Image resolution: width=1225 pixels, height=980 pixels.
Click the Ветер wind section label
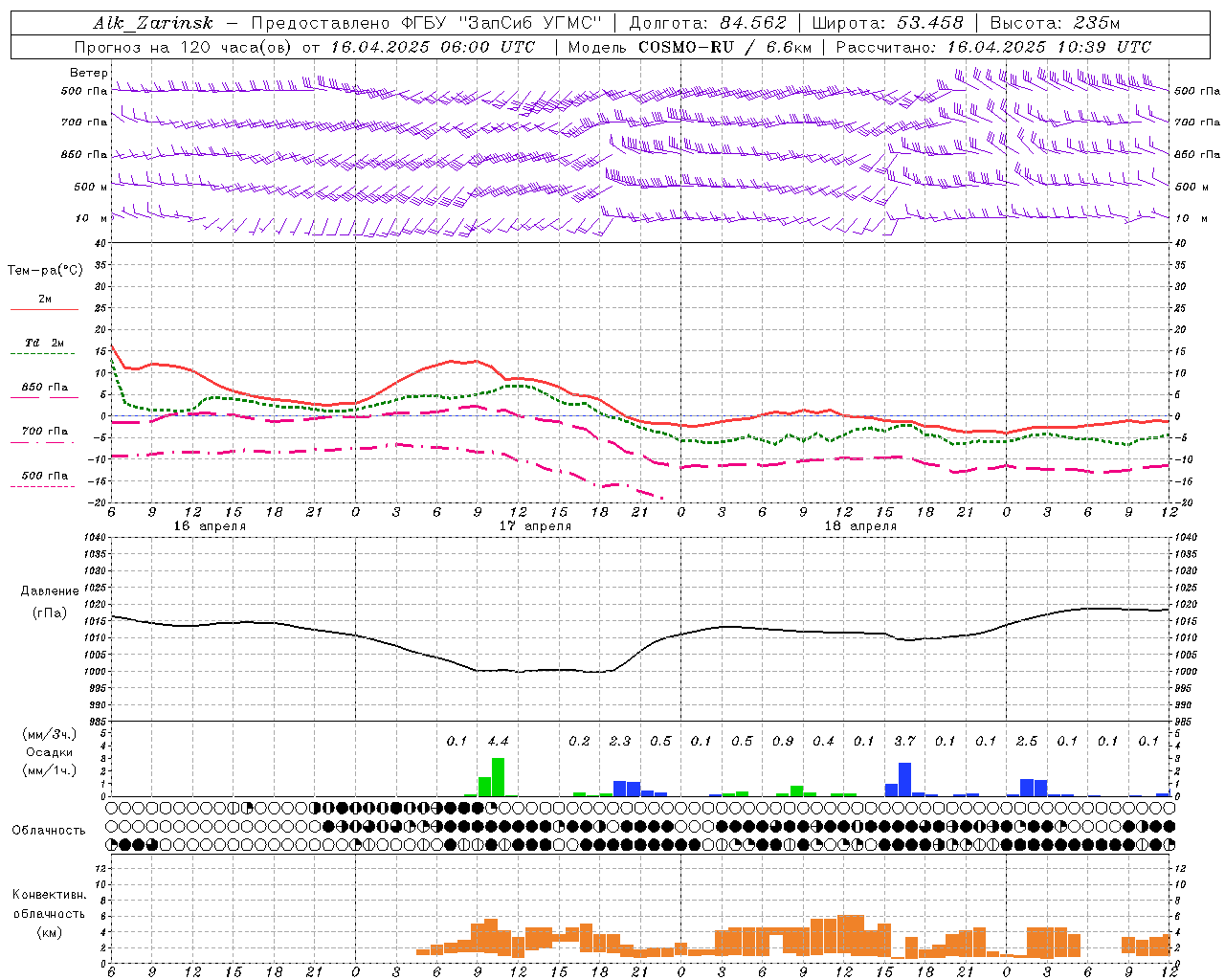click(x=88, y=73)
